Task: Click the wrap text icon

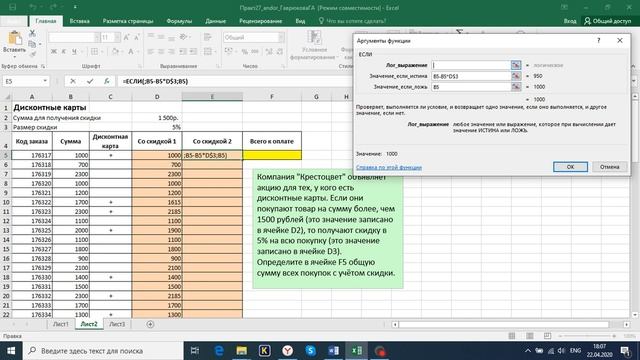Action: pyautogui.click(x=208, y=37)
